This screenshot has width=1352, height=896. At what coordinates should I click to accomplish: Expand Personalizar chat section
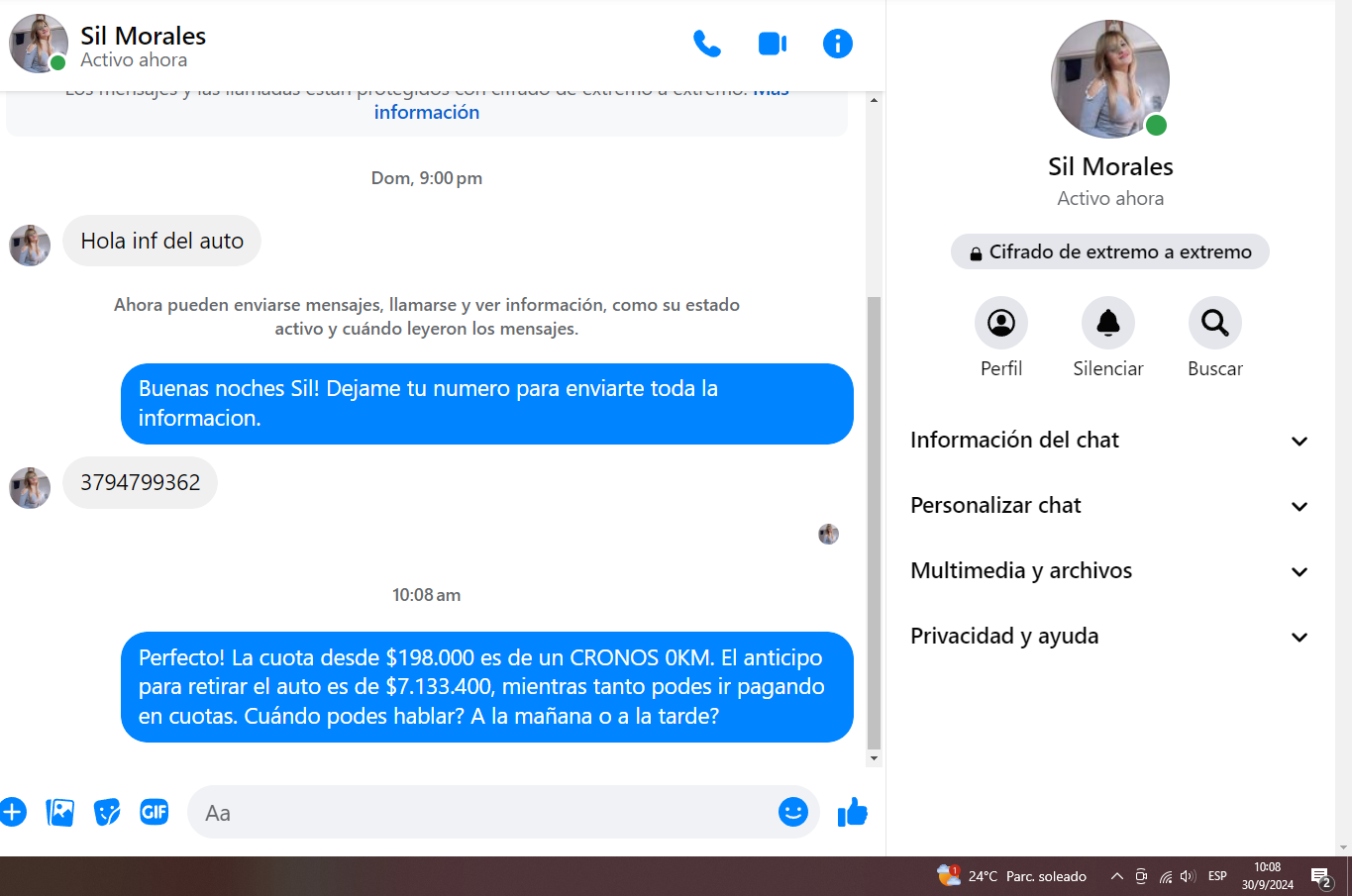[x=1109, y=506]
